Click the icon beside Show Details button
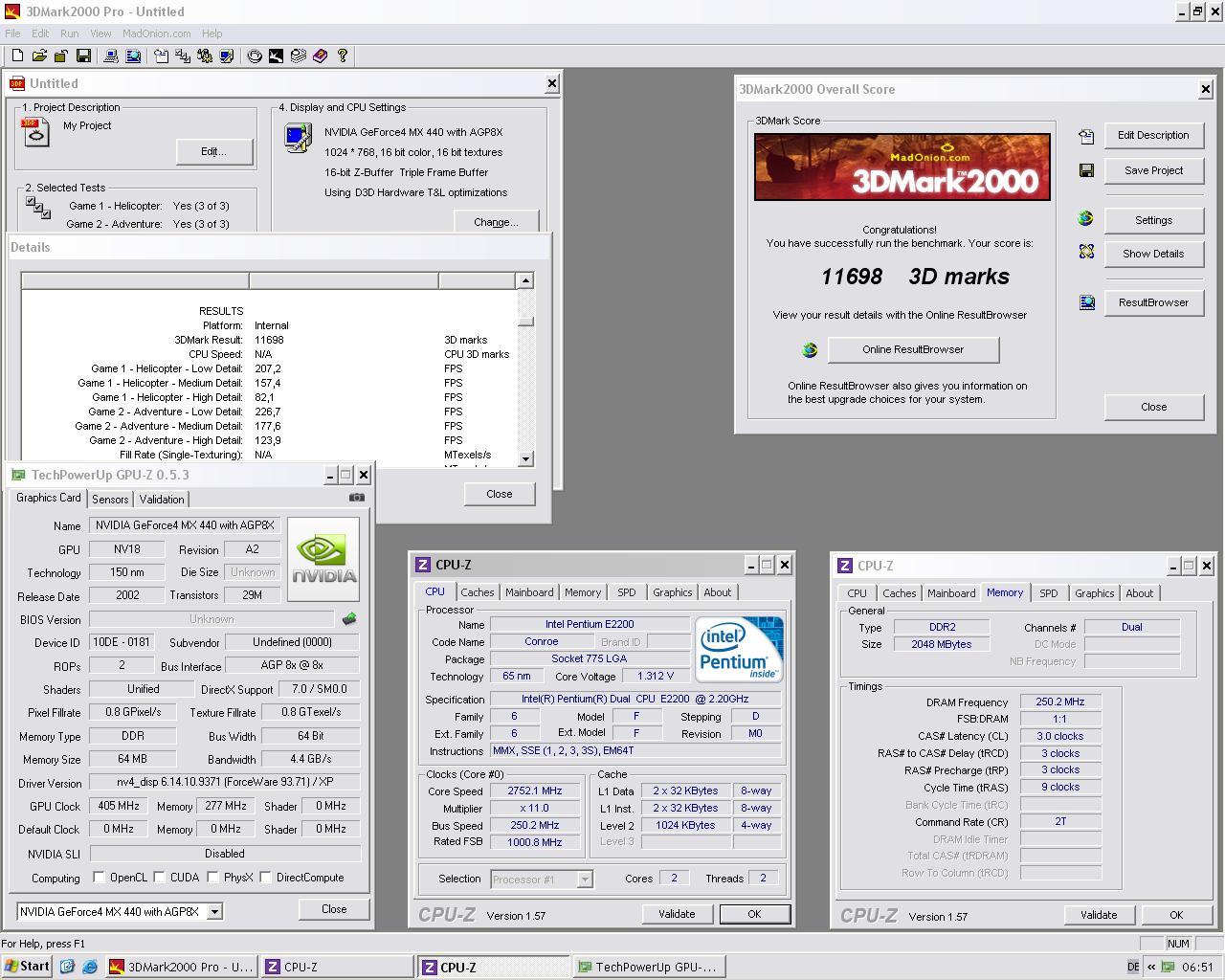The height and width of the screenshot is (980, 1225). [1086, 252]
